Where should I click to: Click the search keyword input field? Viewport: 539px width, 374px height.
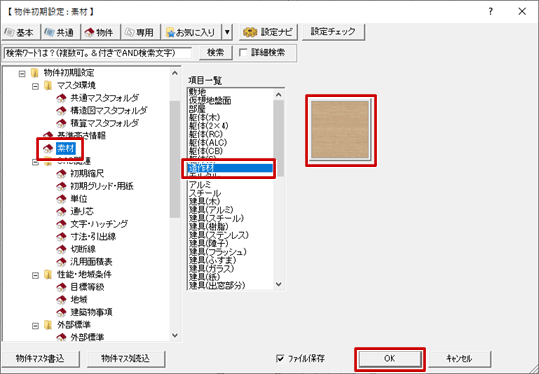[98, 53]
